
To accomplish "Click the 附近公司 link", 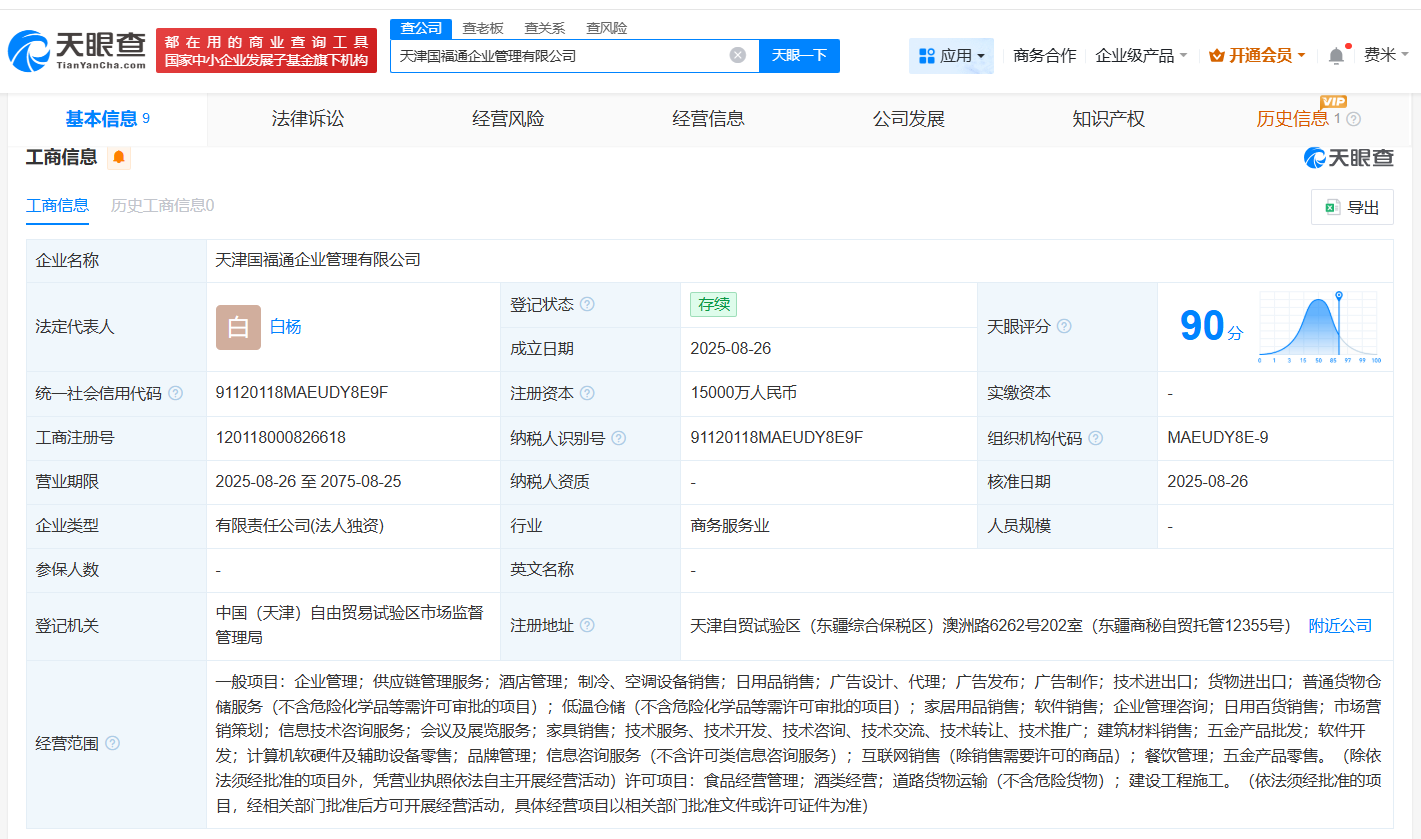I will coord(1340,624).
